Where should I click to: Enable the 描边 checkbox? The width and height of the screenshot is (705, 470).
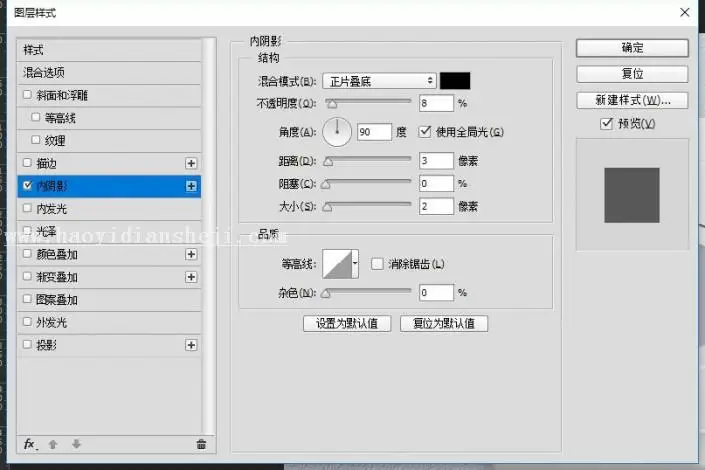tap(27, 162)
